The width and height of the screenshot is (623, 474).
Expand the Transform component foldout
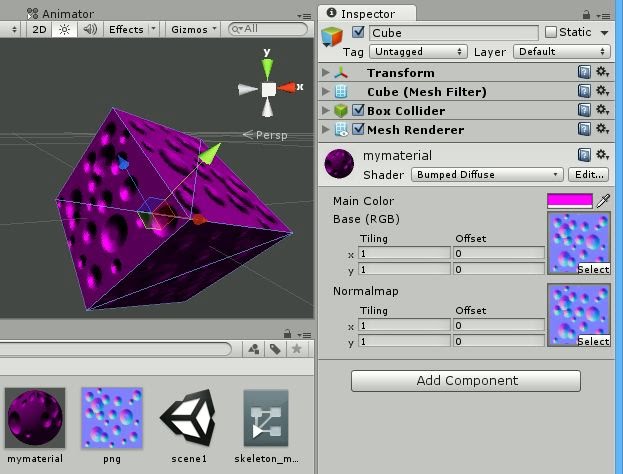coord(326,73)
